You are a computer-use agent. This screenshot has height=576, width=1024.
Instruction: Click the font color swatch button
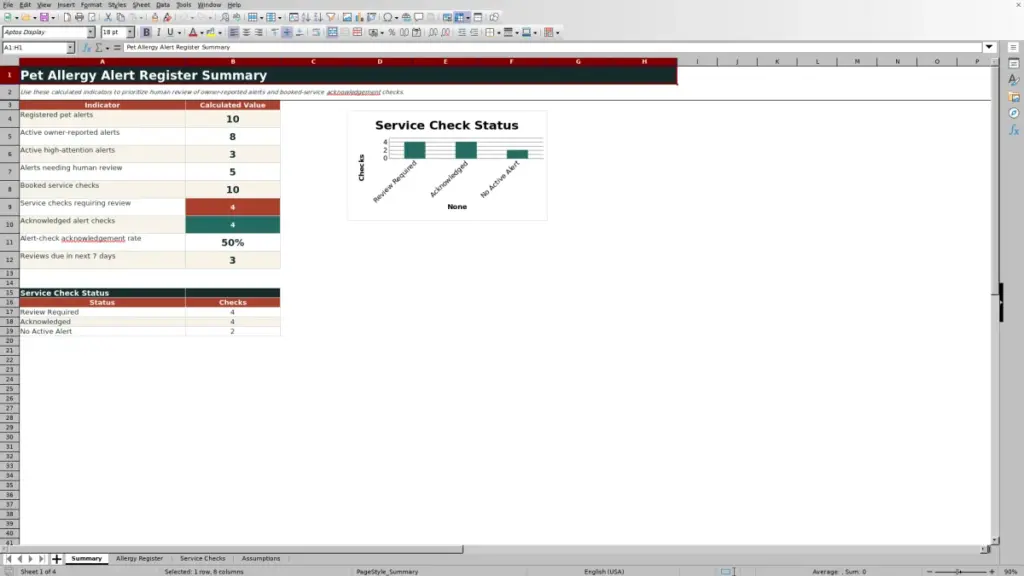193,32
